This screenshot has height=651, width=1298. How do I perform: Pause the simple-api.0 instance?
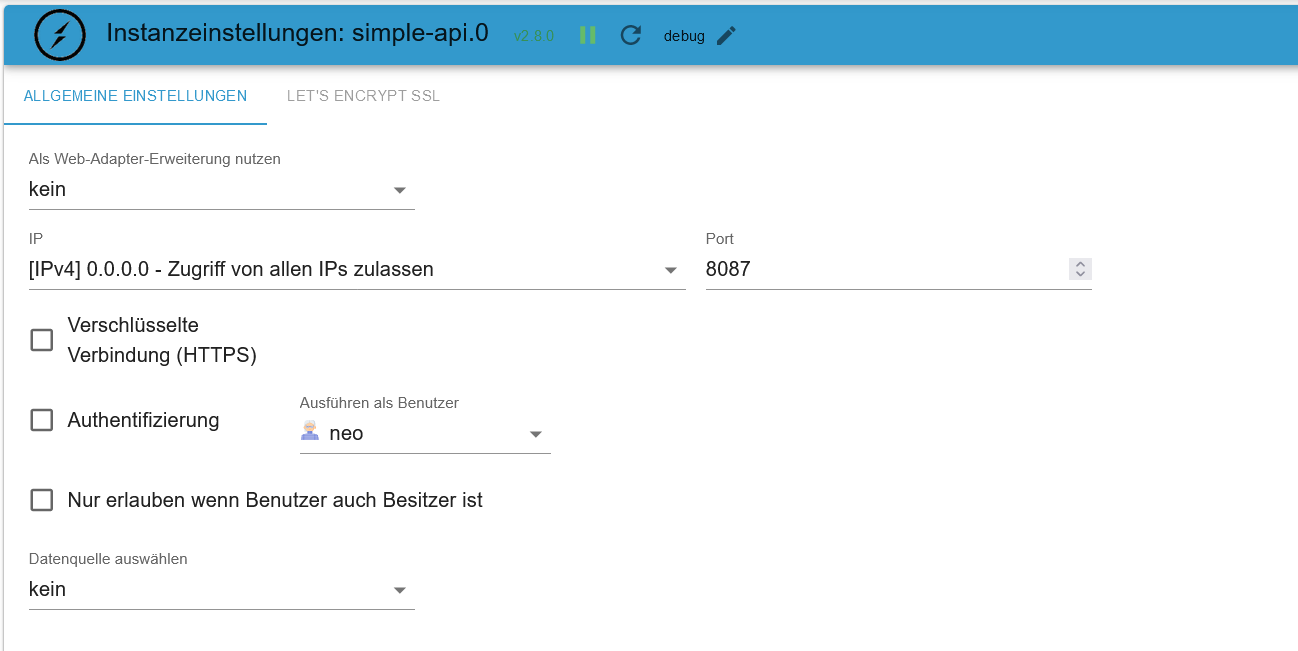588,35
